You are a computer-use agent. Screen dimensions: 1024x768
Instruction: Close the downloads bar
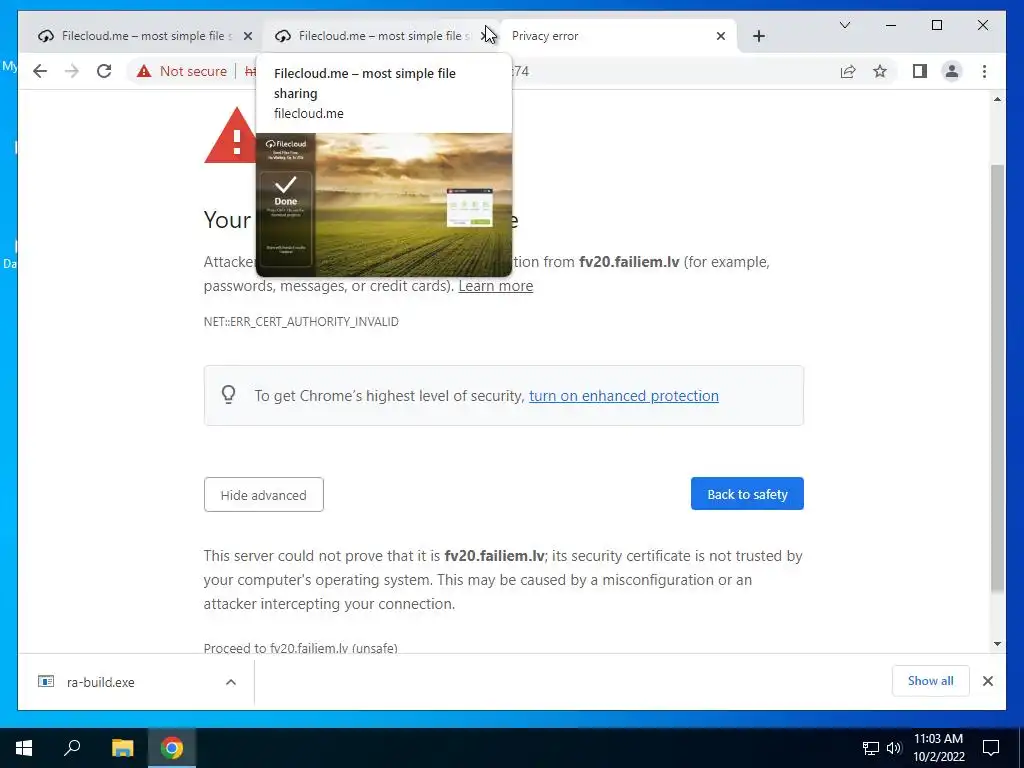[x=988, y=680]
